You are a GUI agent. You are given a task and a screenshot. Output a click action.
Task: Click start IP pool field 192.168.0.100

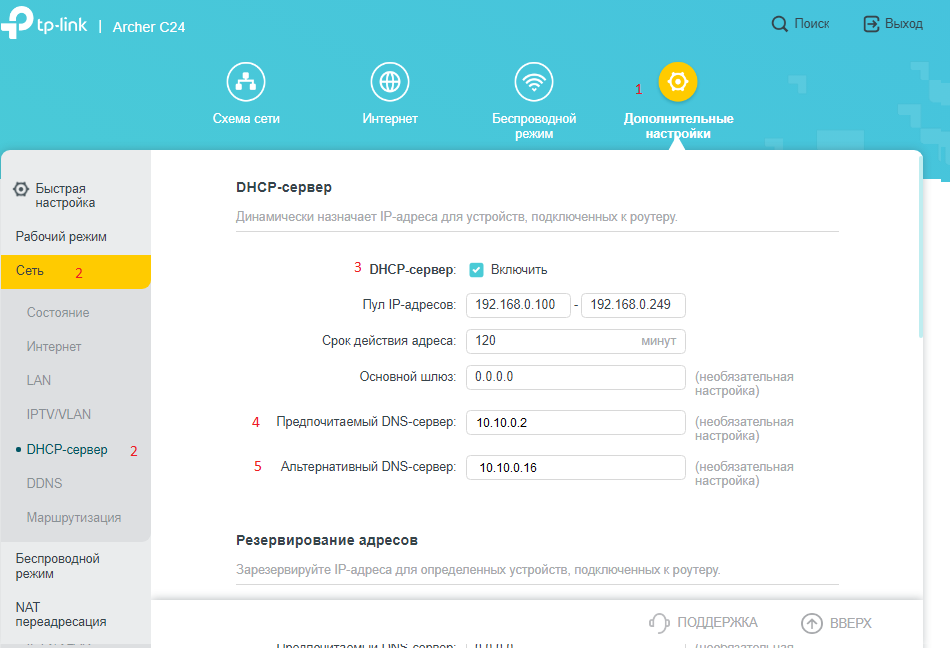coord(518,305)
